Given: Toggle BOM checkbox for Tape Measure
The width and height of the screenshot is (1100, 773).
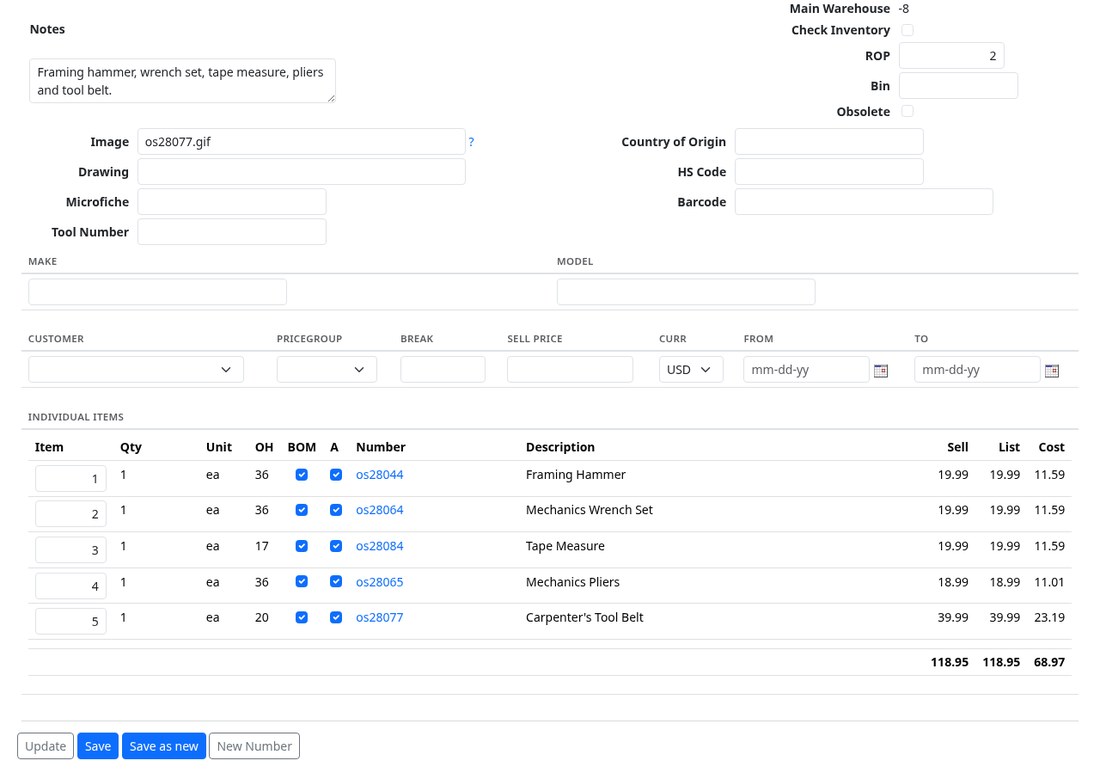Looking at the screenshot, I should click(x=302, y=546).
